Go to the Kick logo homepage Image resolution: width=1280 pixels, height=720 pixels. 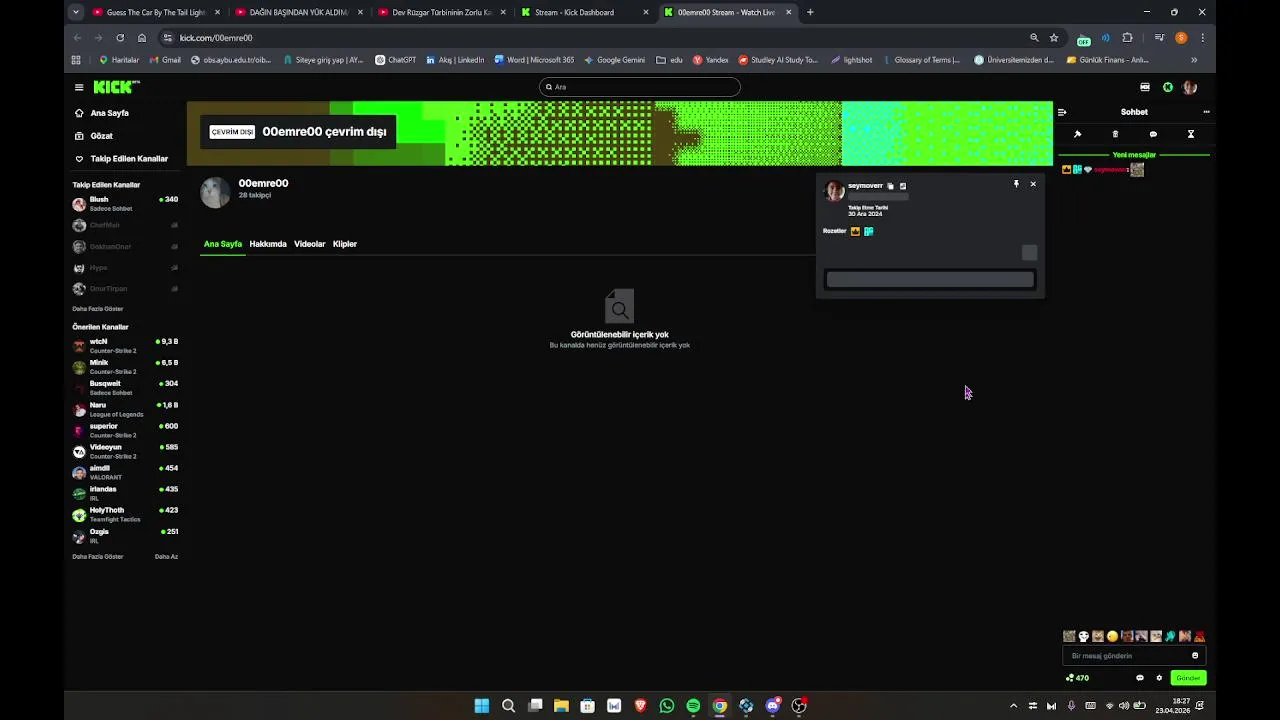point(116,87)
